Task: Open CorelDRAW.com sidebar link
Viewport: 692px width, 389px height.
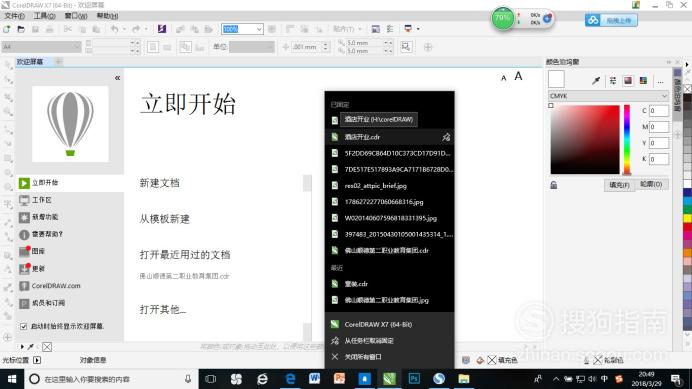Action: click(x=56, y=286)
